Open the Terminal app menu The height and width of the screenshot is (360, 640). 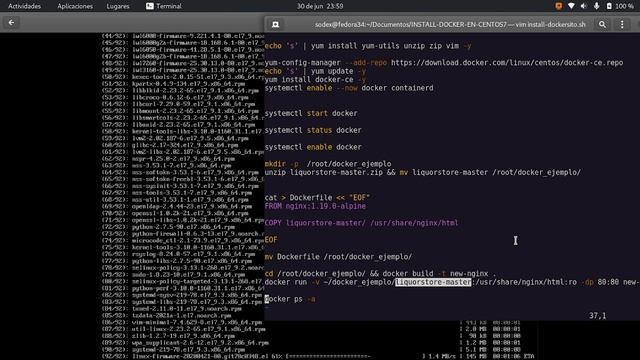coord(164,6)
